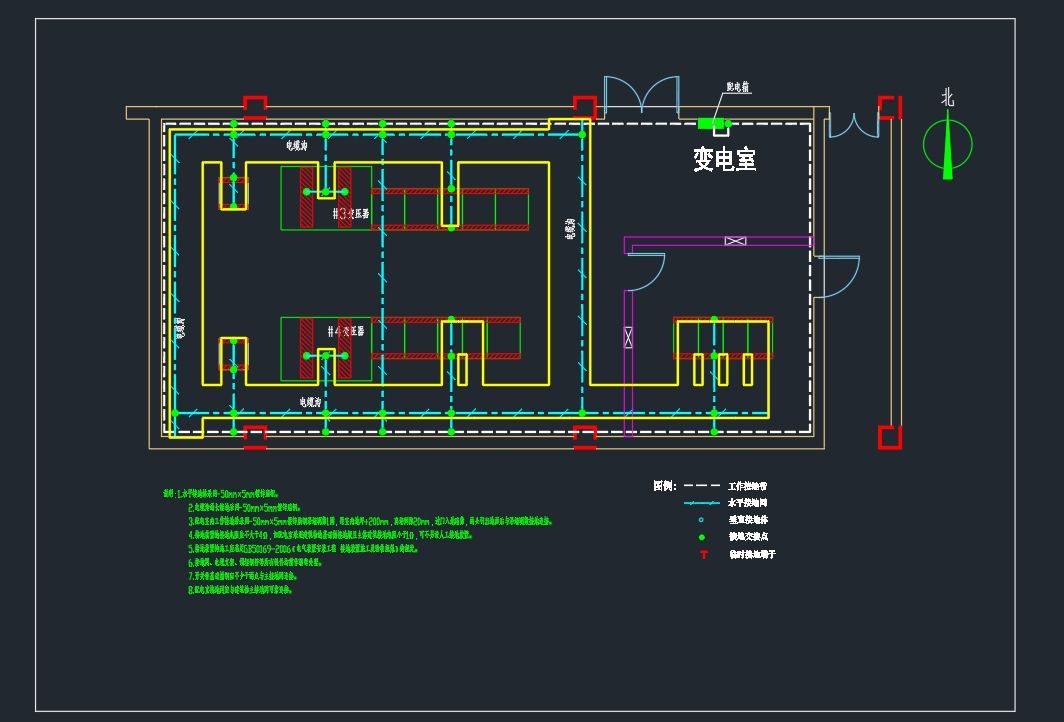
Task: Click the legend's green dot symbol
Action: (x=702, y=537)
